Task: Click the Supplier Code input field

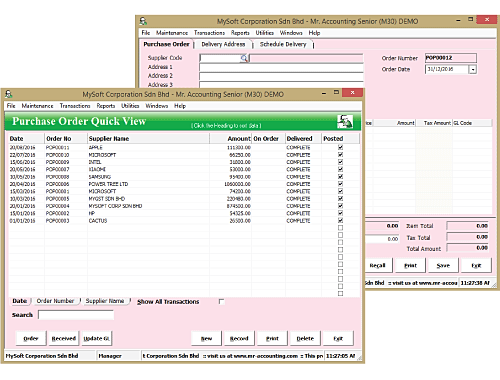Action: coord(220,58)
